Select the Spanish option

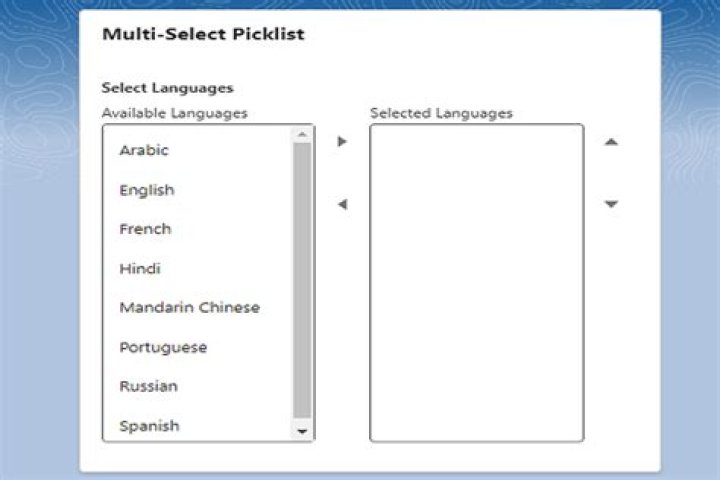tap(149, 426)
